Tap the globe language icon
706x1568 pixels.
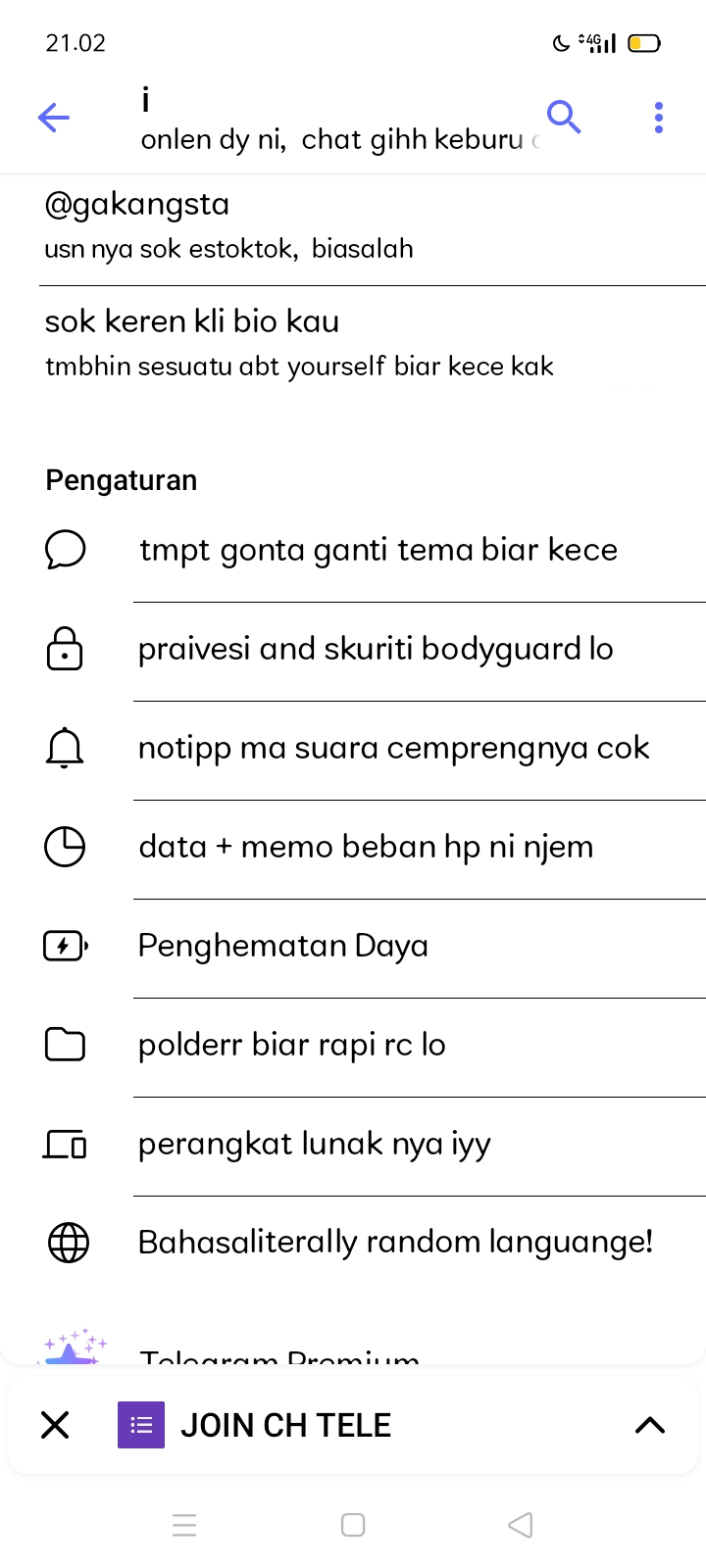[x=68, y=1243]
